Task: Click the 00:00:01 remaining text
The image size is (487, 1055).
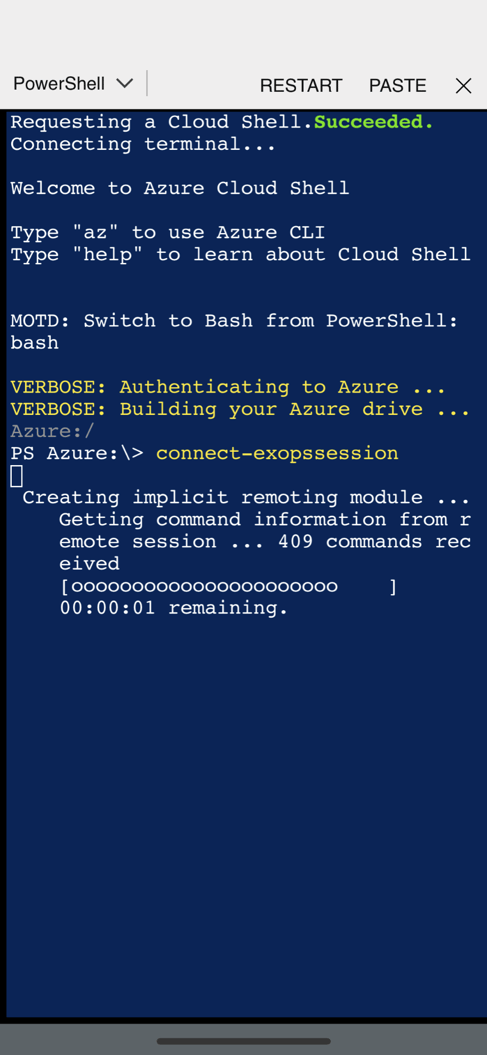Action: (174, 608)
